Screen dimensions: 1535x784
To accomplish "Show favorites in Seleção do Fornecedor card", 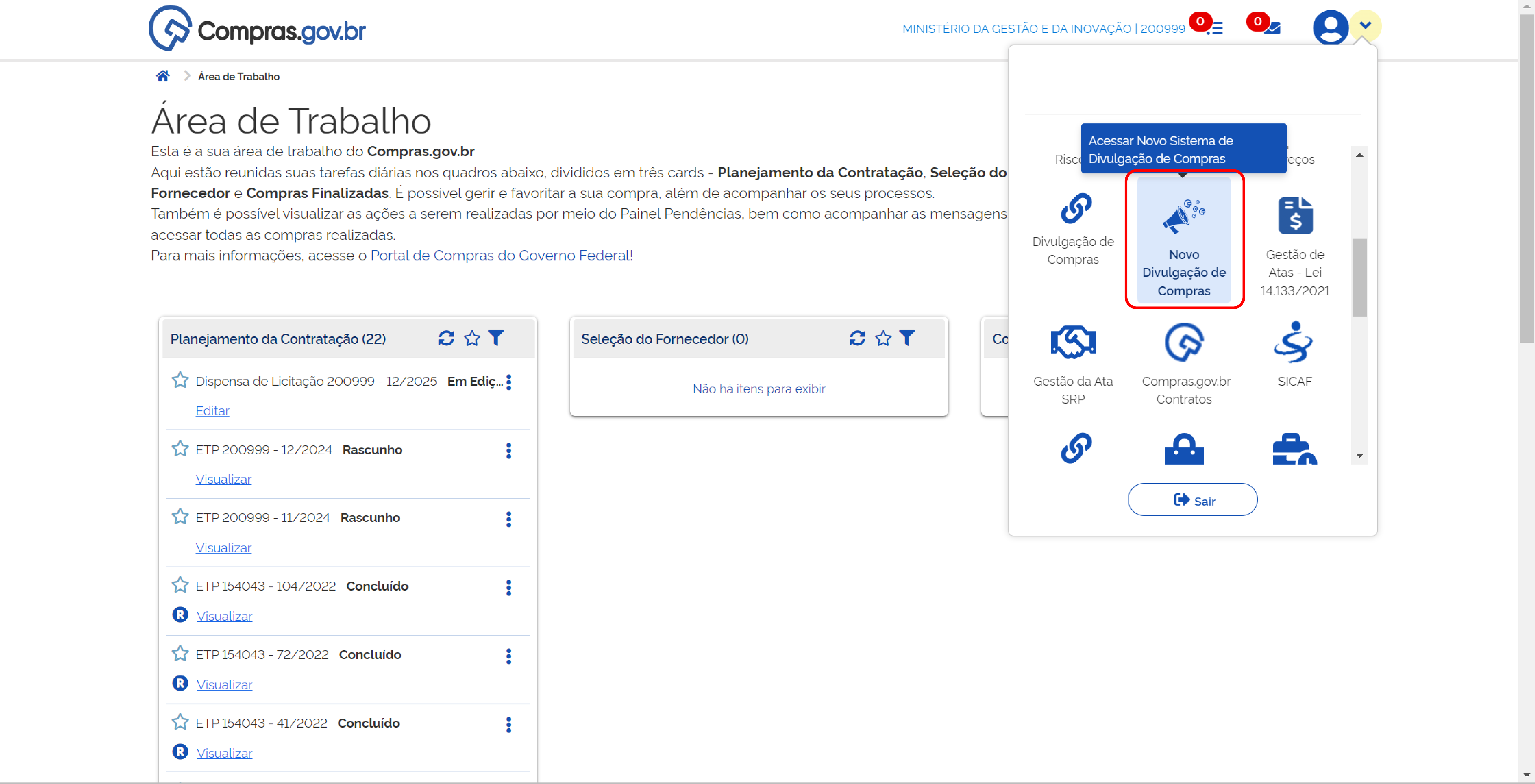I will (883, 338).
